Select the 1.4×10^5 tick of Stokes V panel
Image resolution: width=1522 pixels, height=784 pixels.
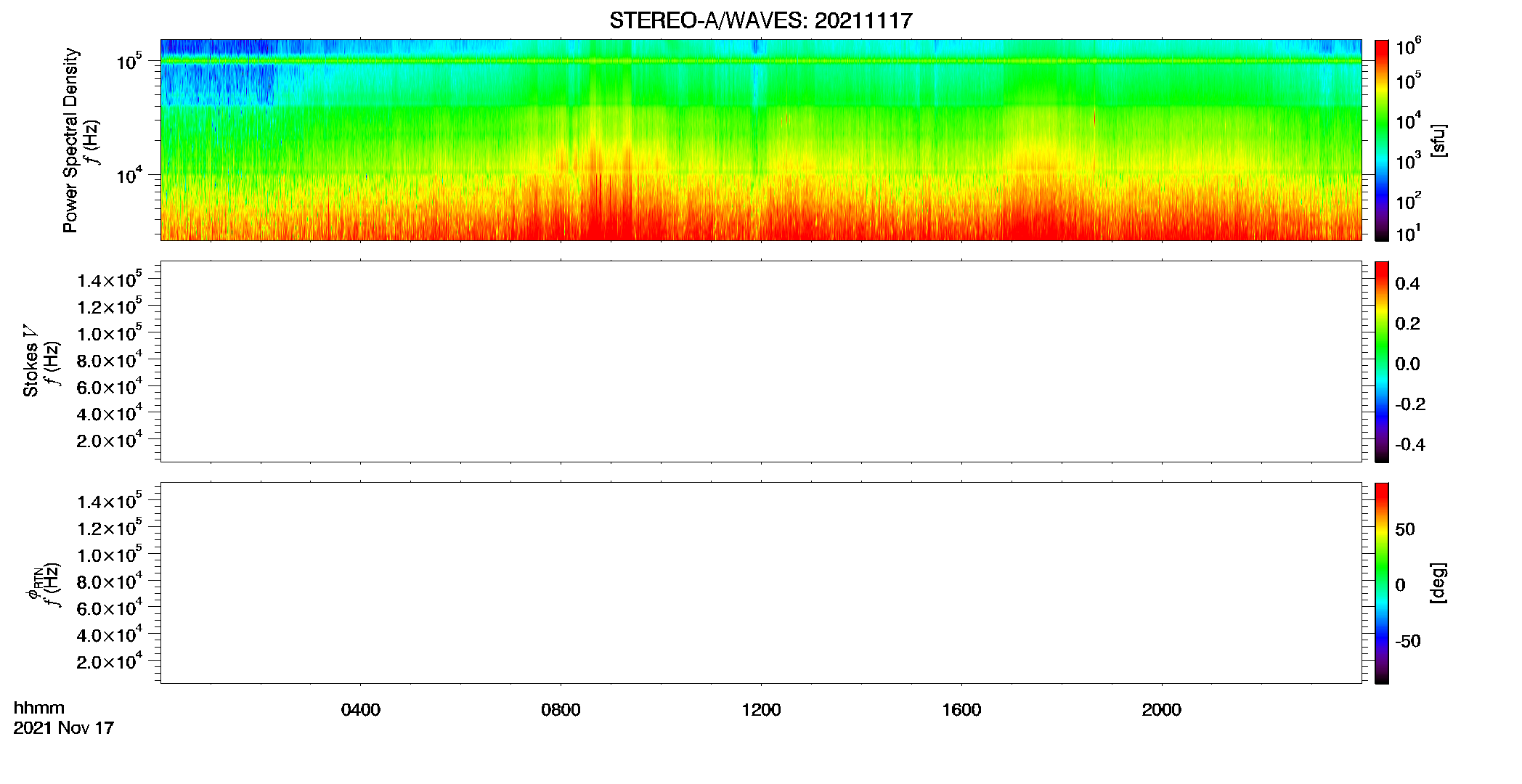(x=109, y=279)
